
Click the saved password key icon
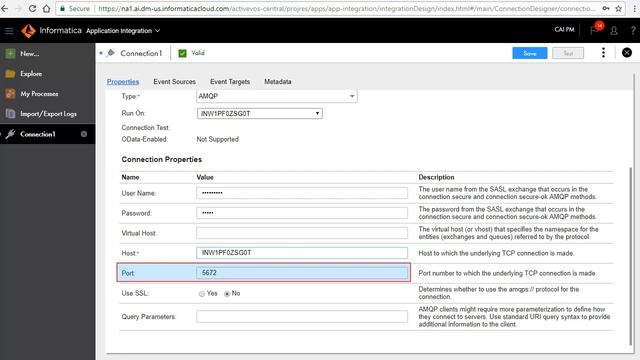click(606, 8)
